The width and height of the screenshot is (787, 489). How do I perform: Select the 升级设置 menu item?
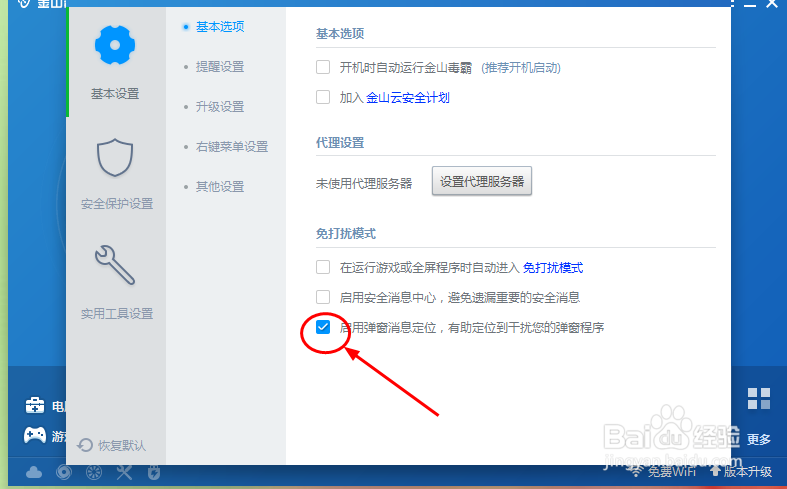(x=220, y=107)
